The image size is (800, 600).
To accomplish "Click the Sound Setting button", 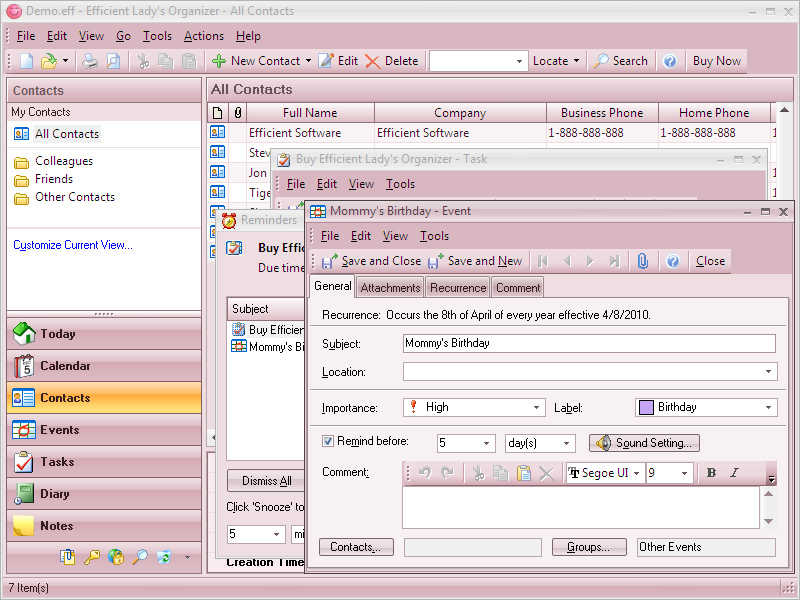I will coord(644,443).
